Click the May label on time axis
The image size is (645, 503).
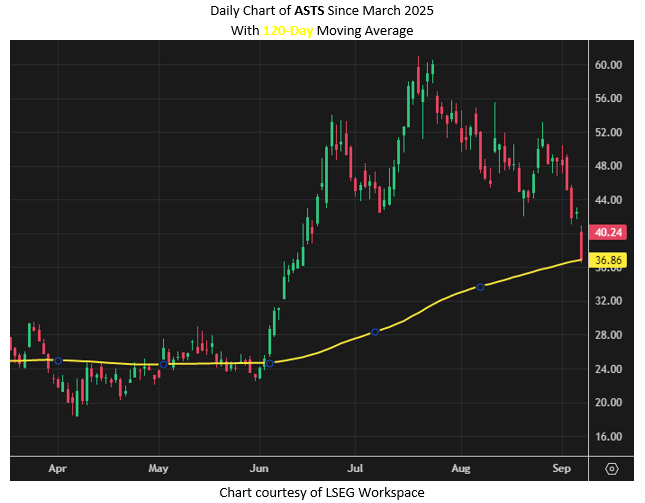pyautogui.click(x=158, y=468)
